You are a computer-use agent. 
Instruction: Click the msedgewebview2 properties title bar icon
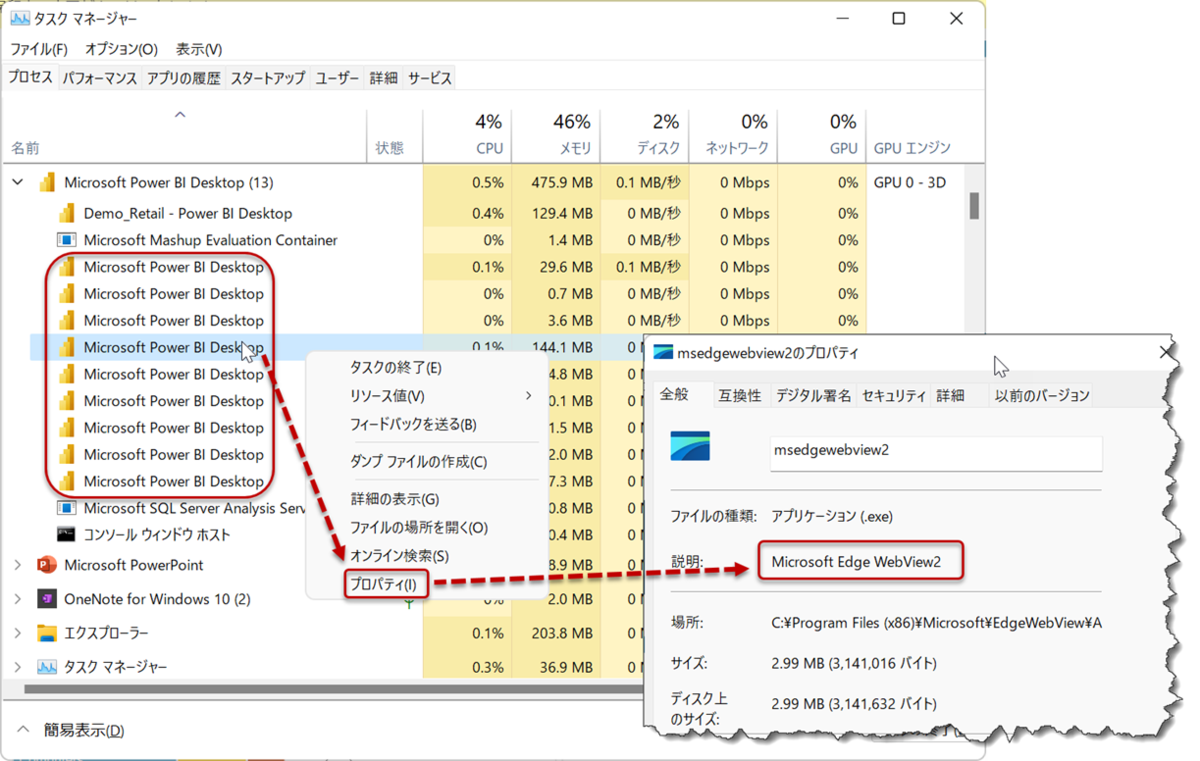(663, 353)
